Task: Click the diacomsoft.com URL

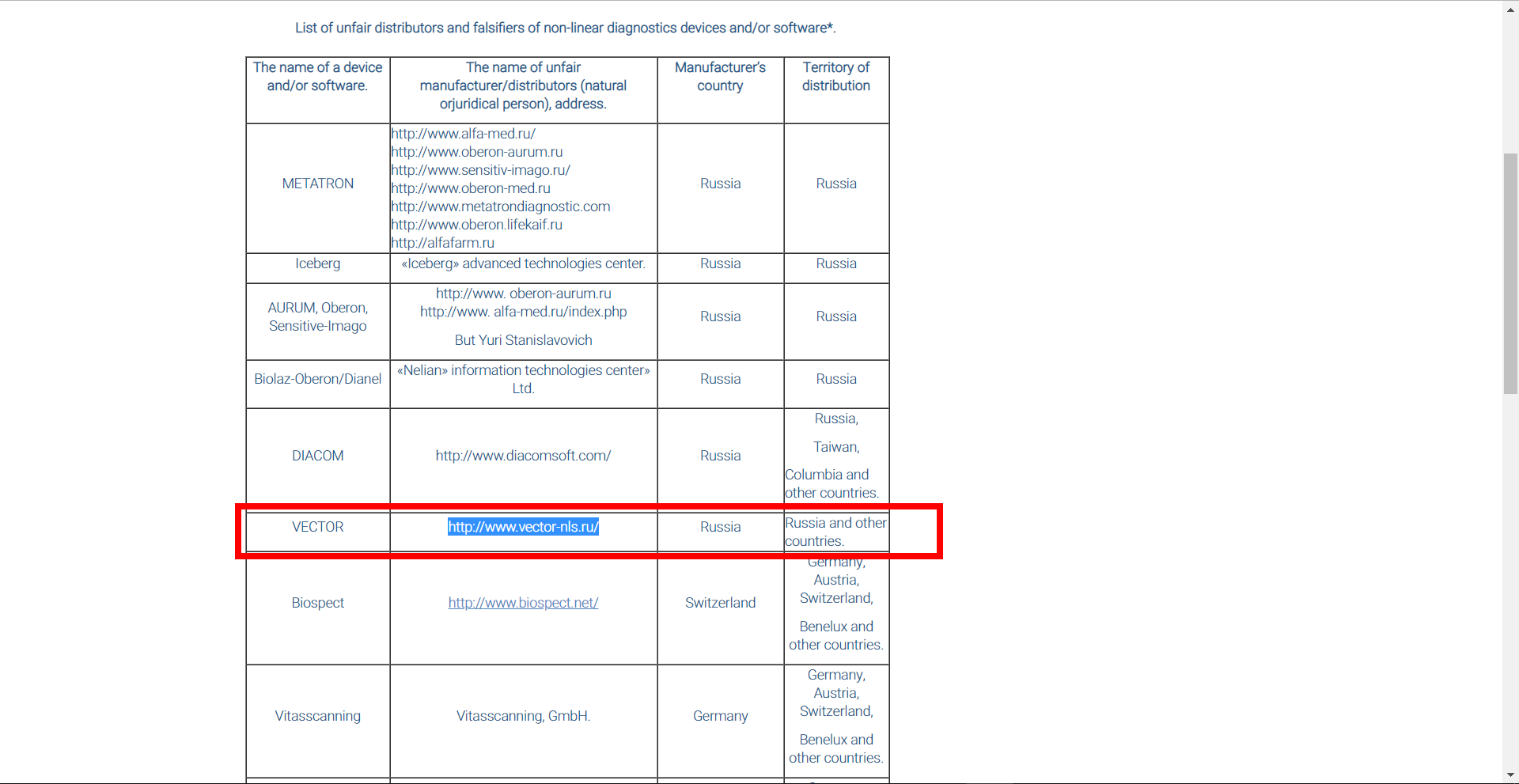Action: [x=523, y=456]
